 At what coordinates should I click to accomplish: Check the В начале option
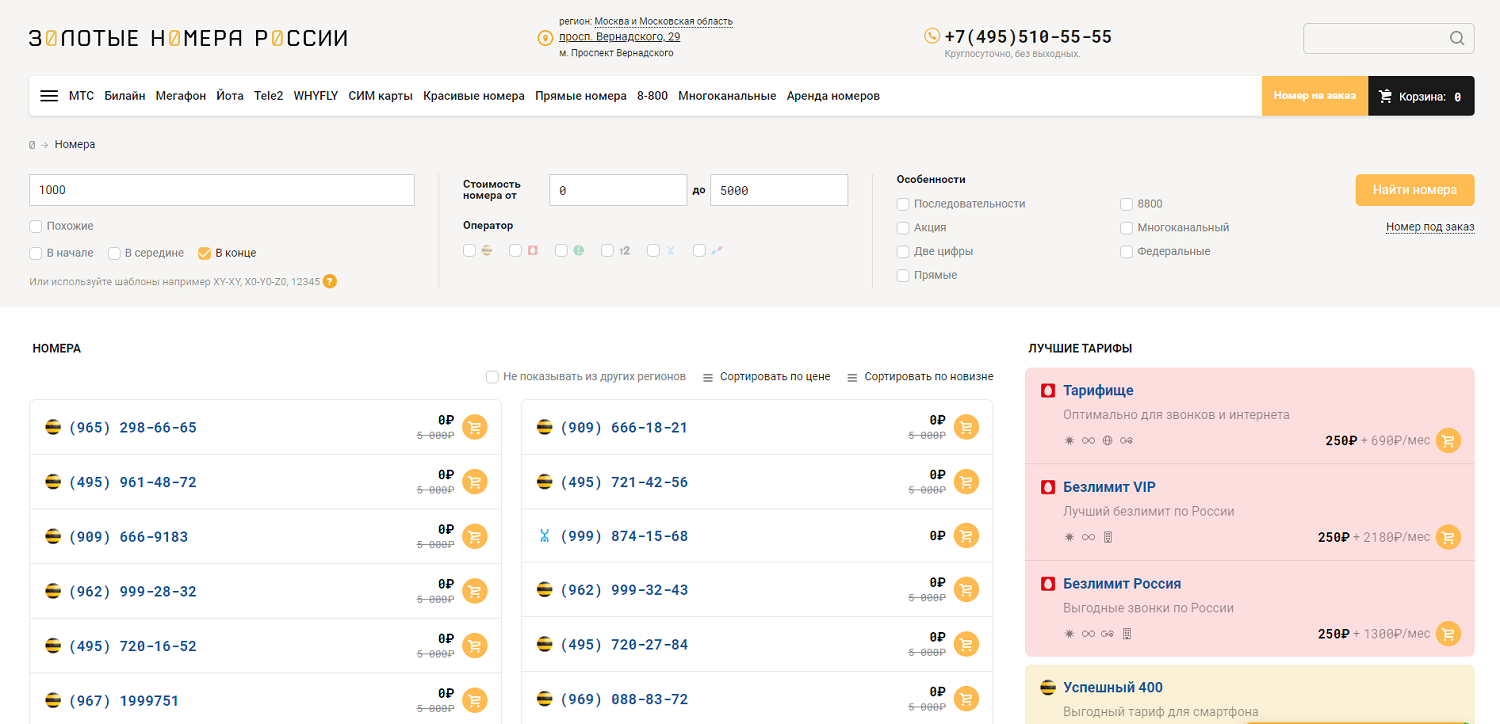click(36, 253)
